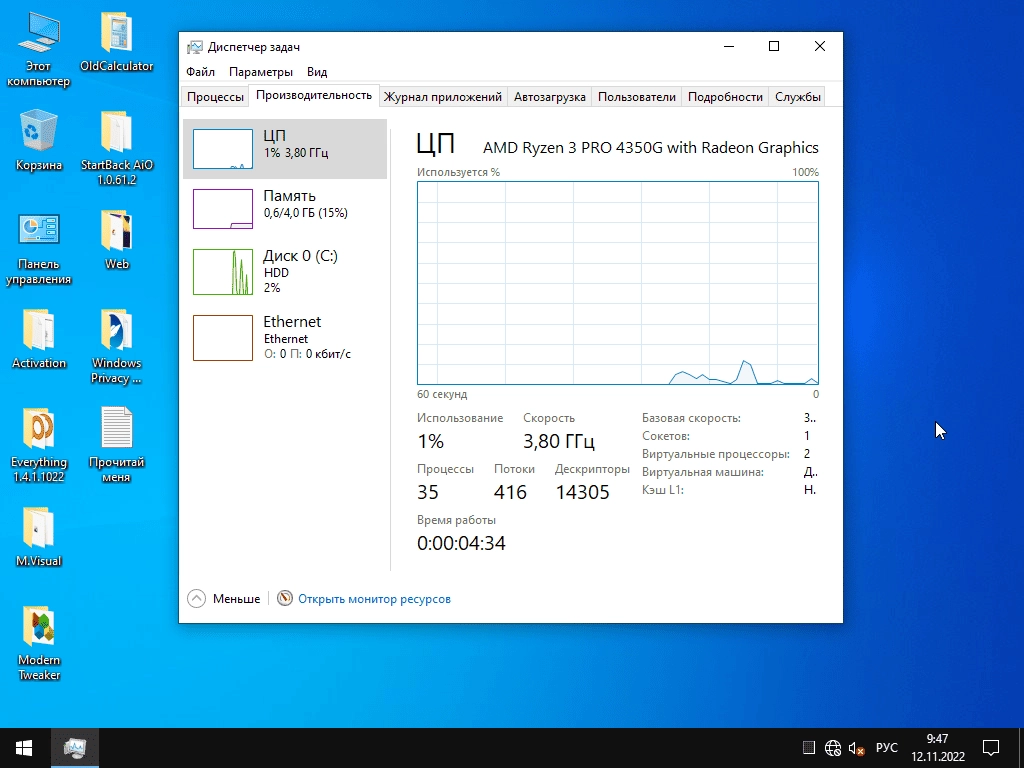Click the speed value 3,80 ГГц
Viewport: 1024px width, 768px height.
559,441
